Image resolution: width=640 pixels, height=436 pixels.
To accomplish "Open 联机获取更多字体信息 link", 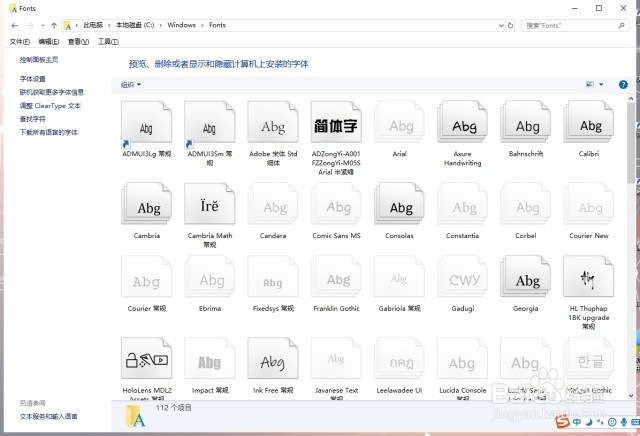I will (x=51, y=92).
